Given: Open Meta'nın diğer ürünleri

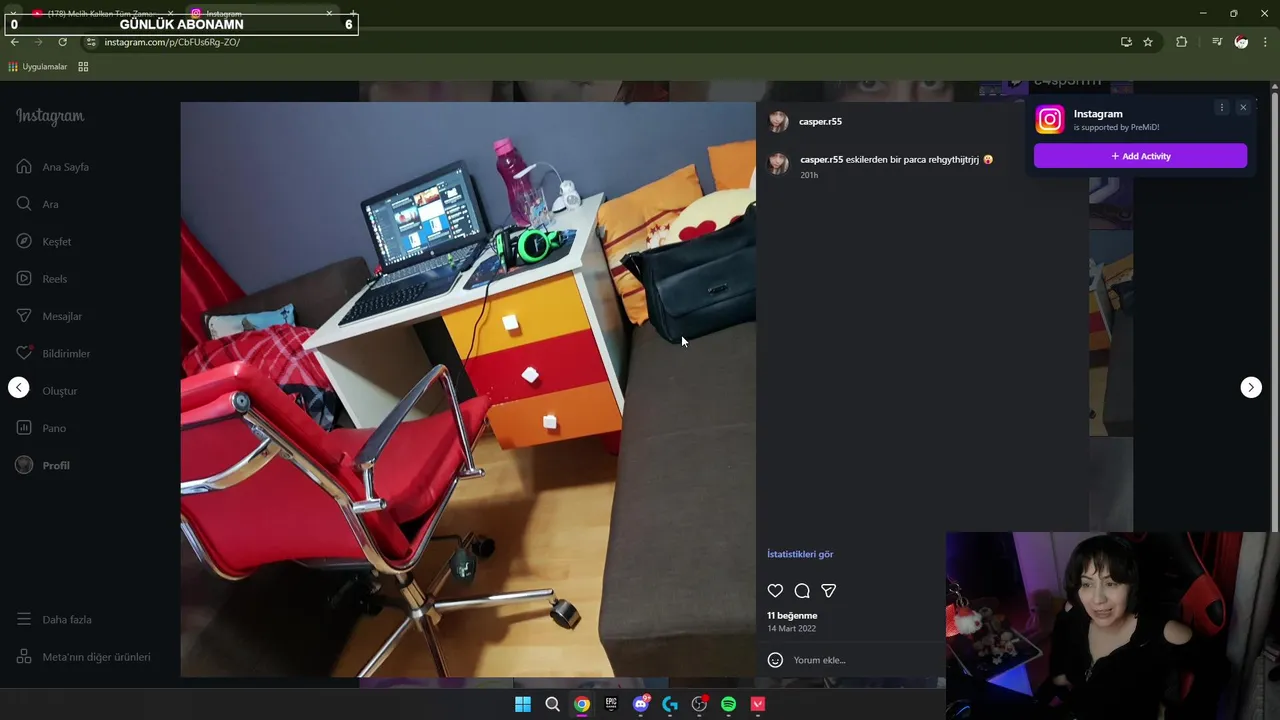Looking at the screenshot, I should click(x=83, y=657).
